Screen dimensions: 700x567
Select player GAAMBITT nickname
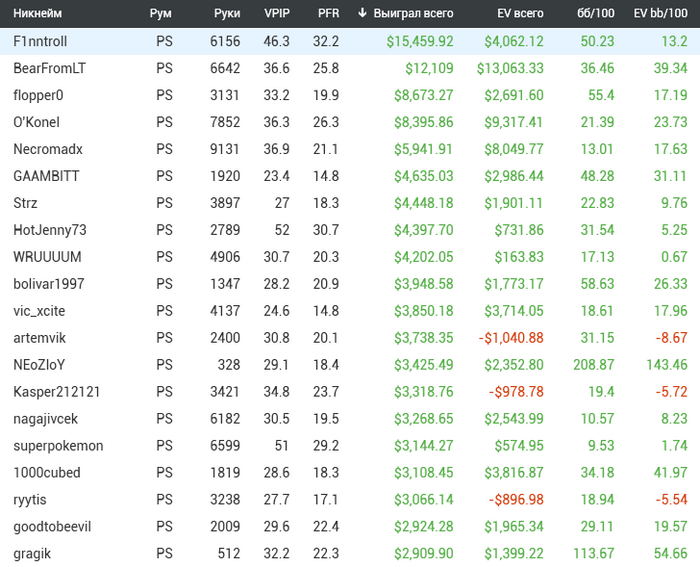click(46, 176)
